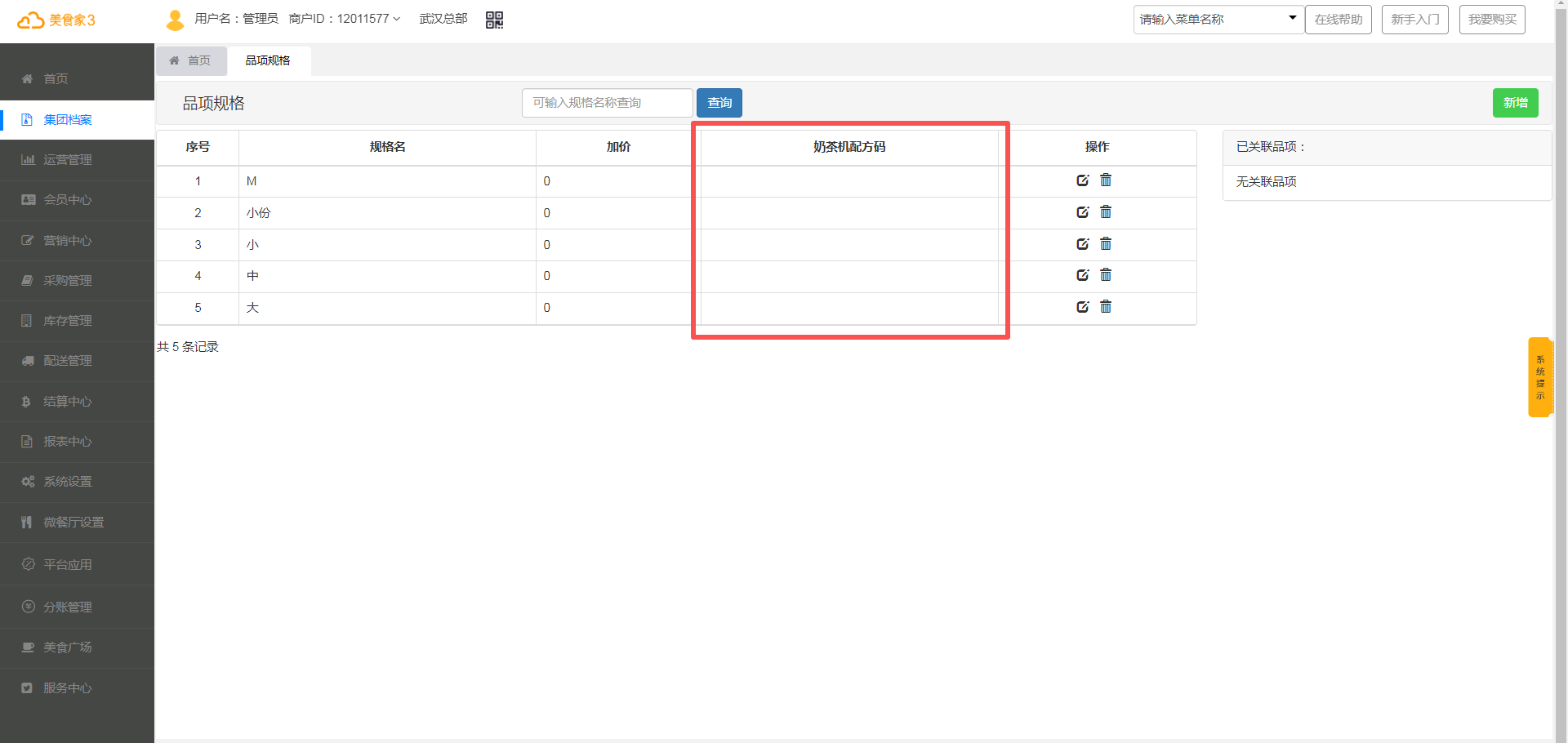Screen dimensions: 1568x743
Task: Open the 请输入菜单名称 dropdown
Action: tap(1217, 20)
